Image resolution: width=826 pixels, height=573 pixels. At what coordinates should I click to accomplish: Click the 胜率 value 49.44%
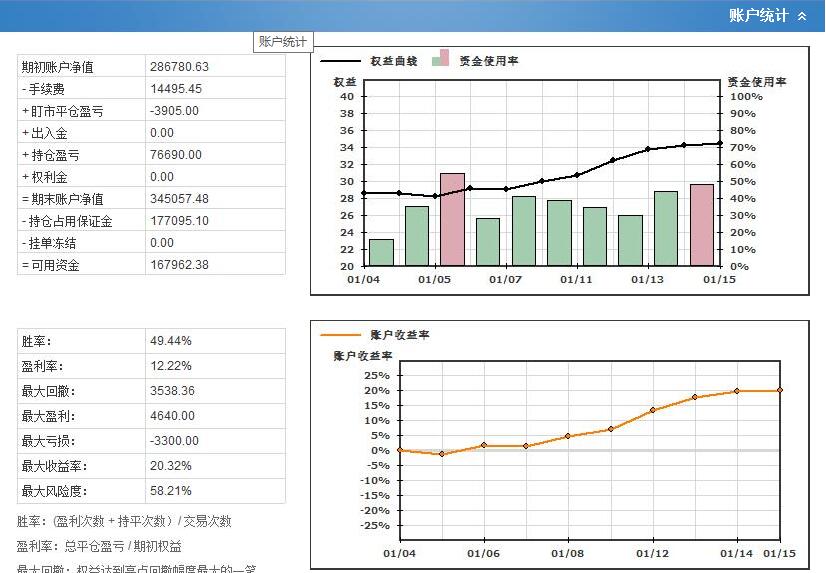click(x=170, y=341)
